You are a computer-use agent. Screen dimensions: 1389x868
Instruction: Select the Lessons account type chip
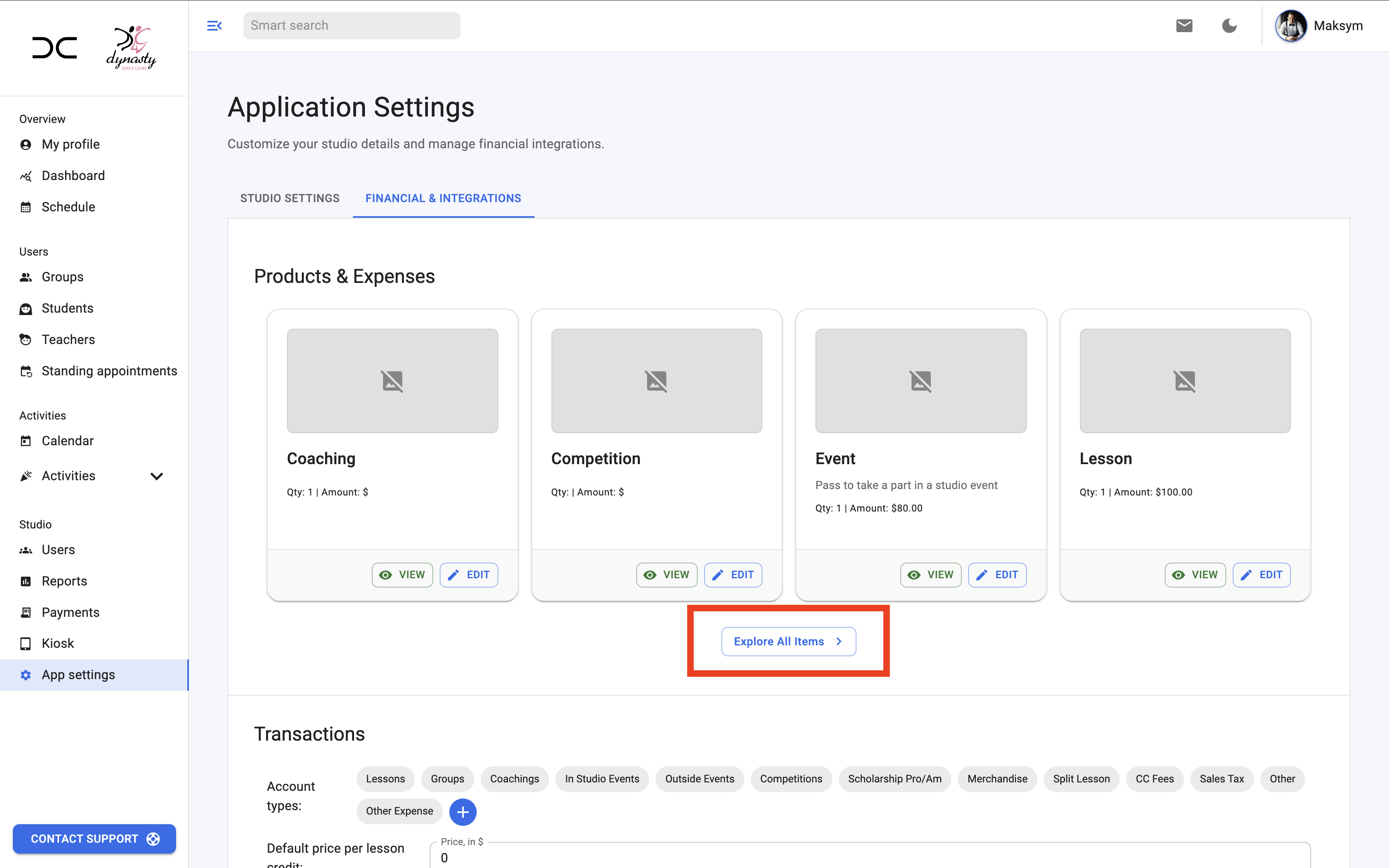pyautogui.click(x=386, y=779)
